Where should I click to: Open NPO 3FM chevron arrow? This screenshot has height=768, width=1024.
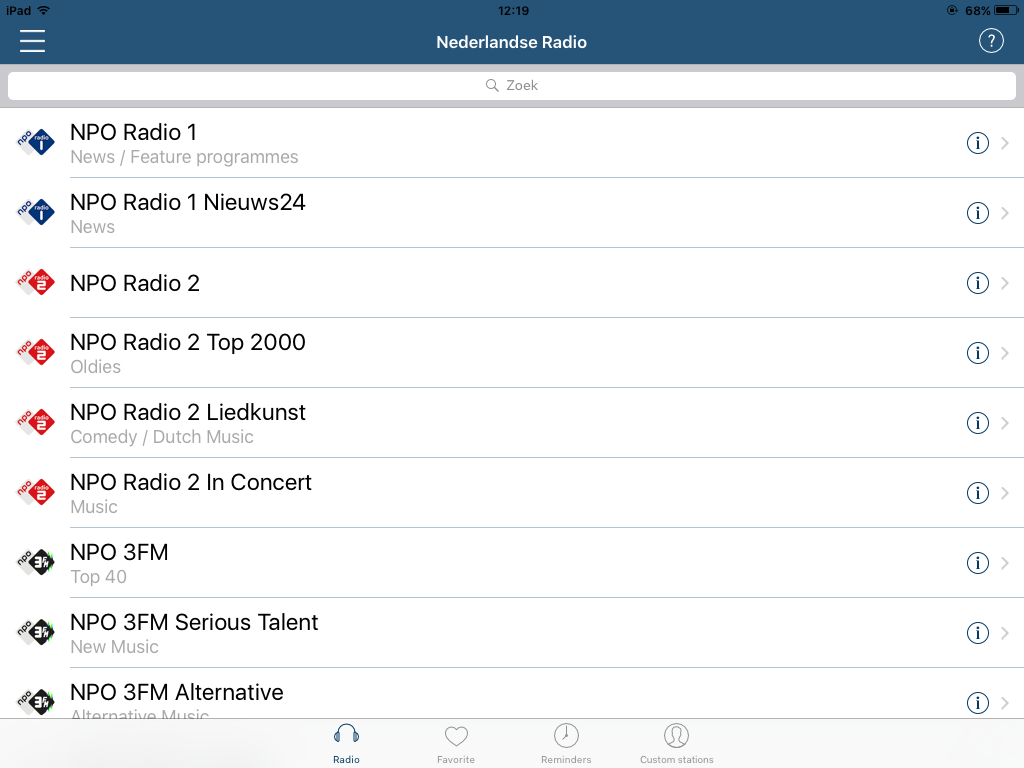tap(1005, 563)
